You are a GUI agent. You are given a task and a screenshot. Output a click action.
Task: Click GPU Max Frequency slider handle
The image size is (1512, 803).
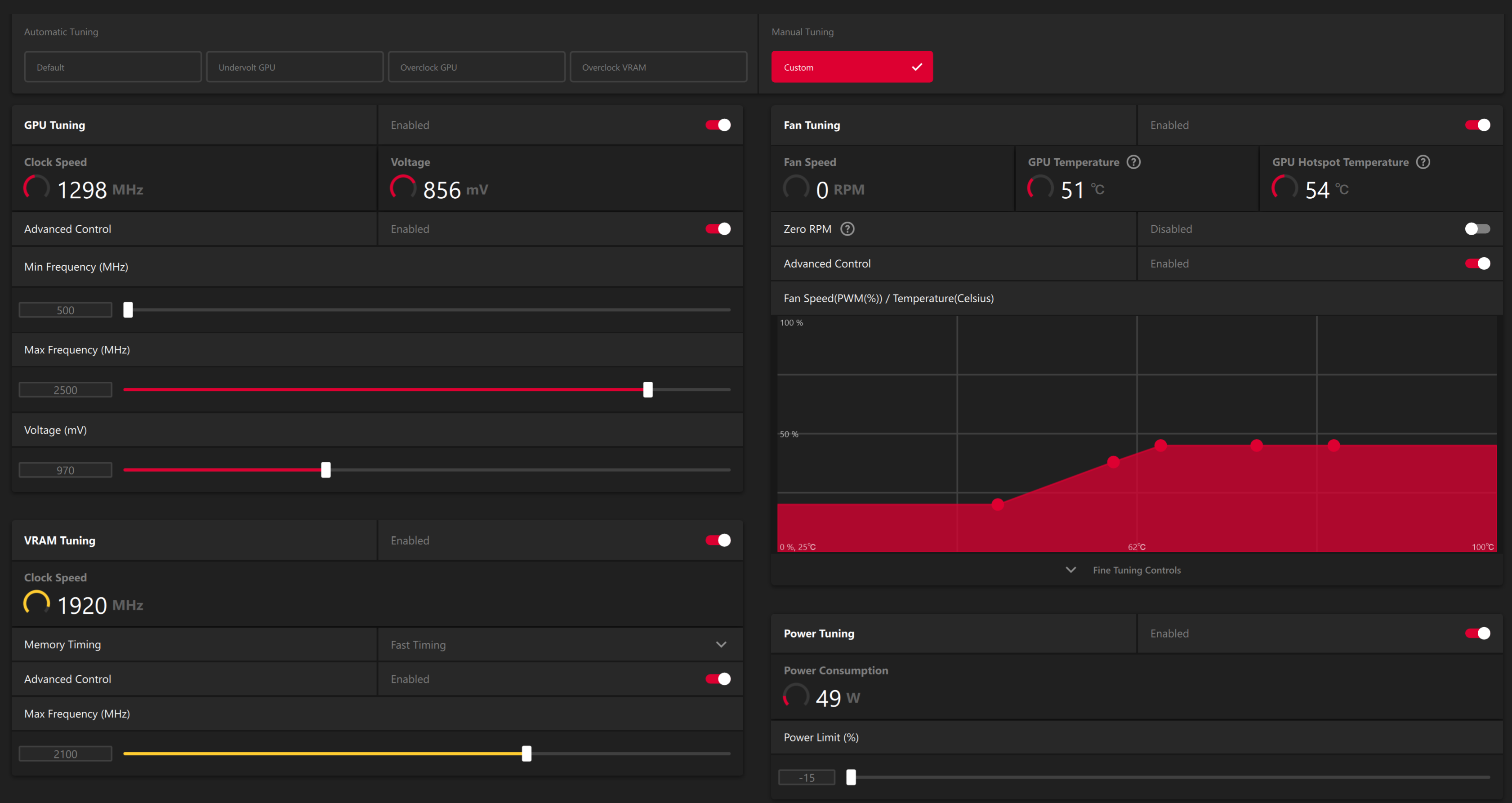(x=648, y=390)
